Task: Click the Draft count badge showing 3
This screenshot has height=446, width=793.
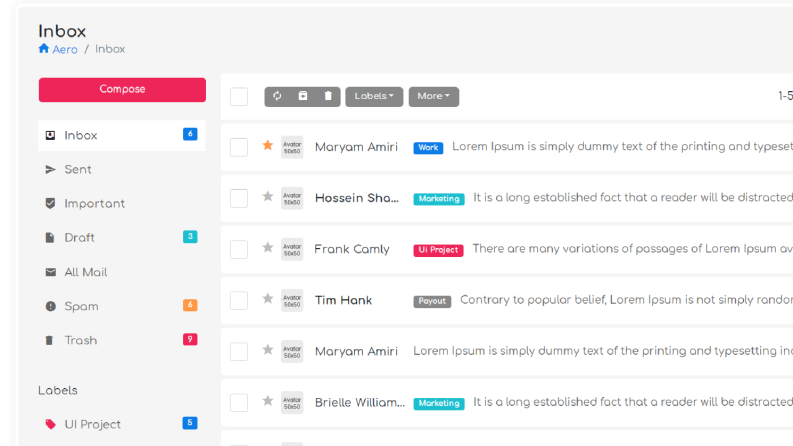Action: [x=190, y=236]
